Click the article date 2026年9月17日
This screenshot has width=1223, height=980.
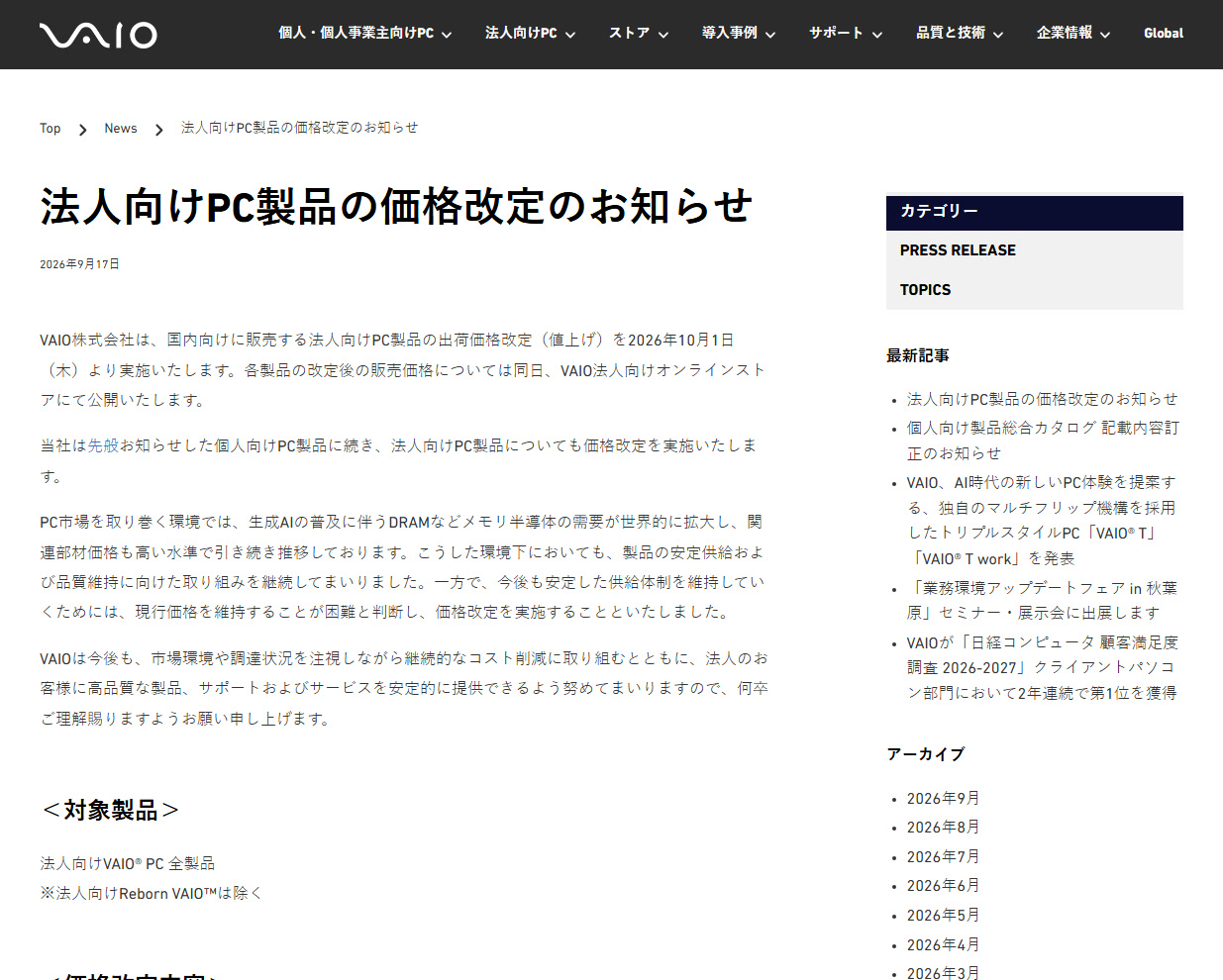pos(79,264)
